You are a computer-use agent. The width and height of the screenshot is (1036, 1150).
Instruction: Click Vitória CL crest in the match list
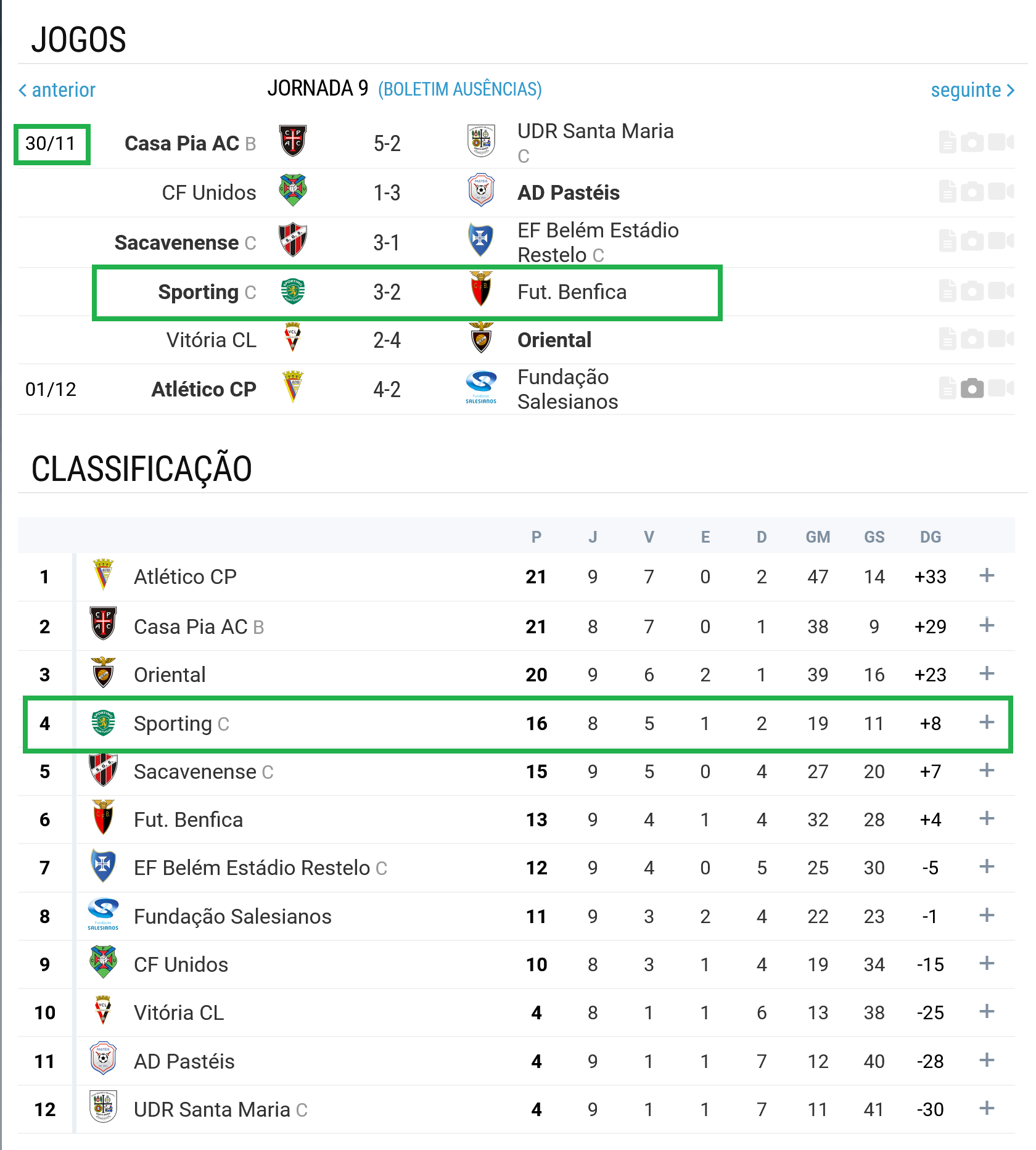[293, 338]
